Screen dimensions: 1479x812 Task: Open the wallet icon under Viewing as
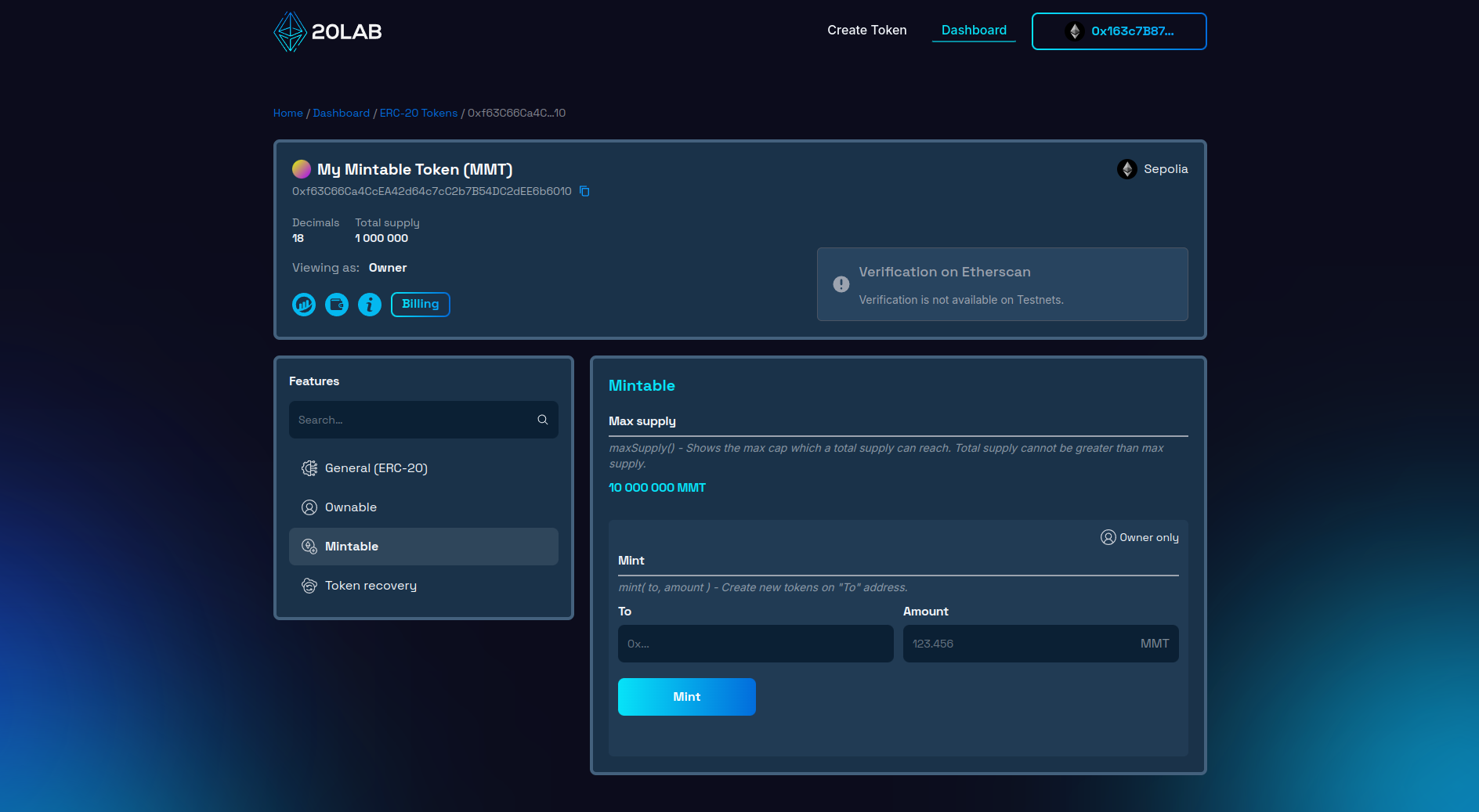(337, 305)
